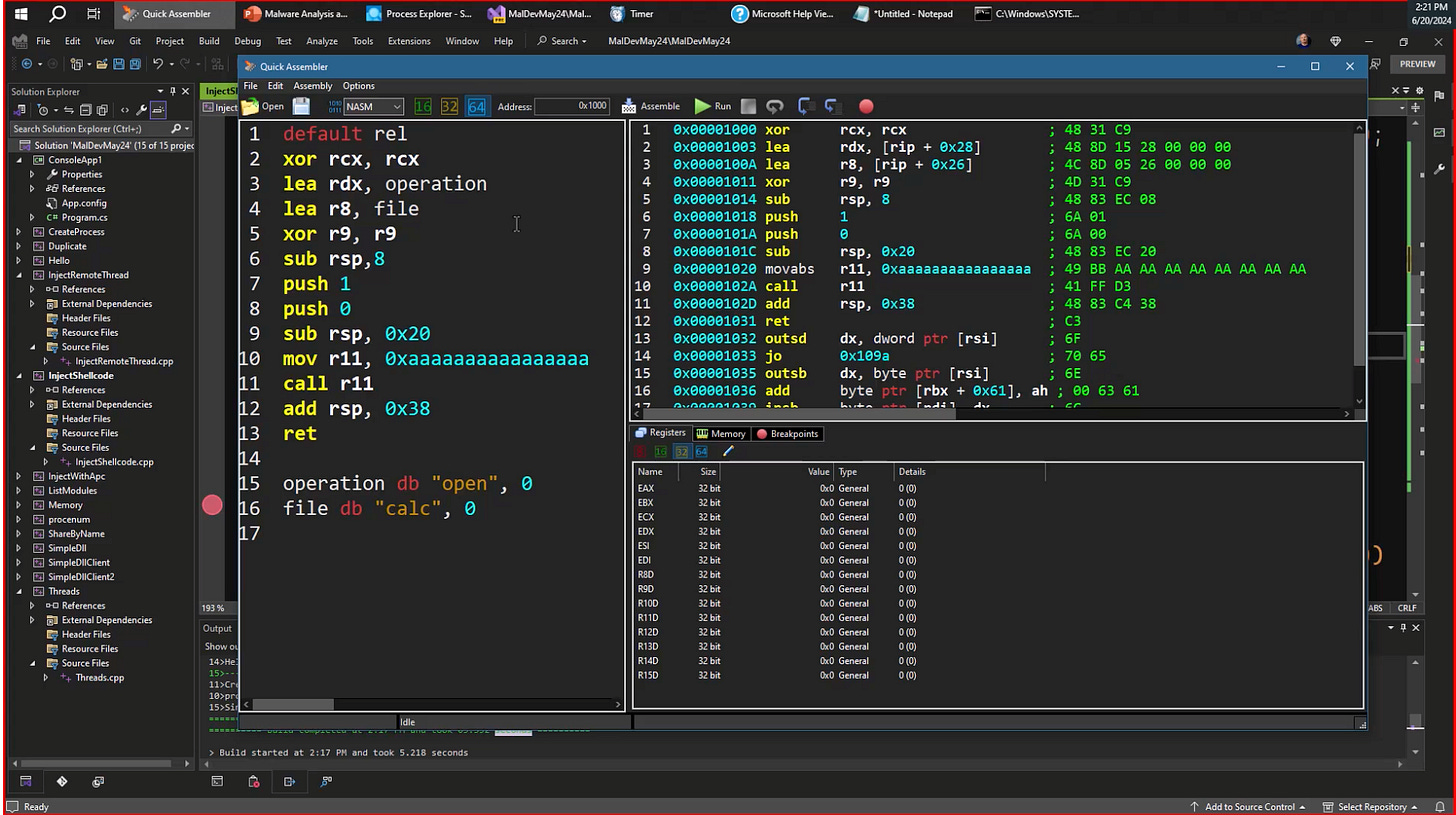Screen dimensions: 1456x815
Task: Click Visual Studio Undo icon
Action: pos(158,64)
